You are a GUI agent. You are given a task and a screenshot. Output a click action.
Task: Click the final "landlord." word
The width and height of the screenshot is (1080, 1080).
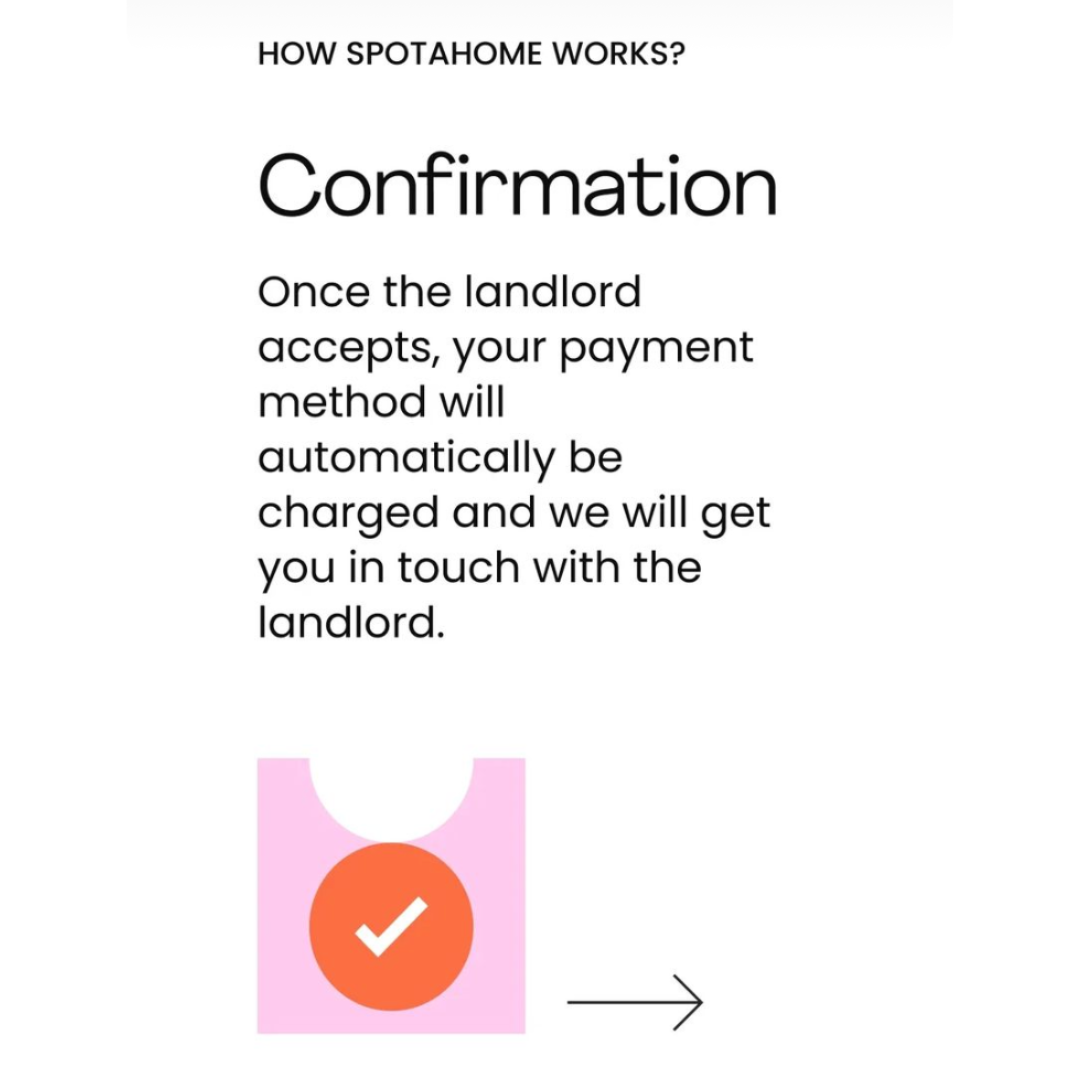351,623
